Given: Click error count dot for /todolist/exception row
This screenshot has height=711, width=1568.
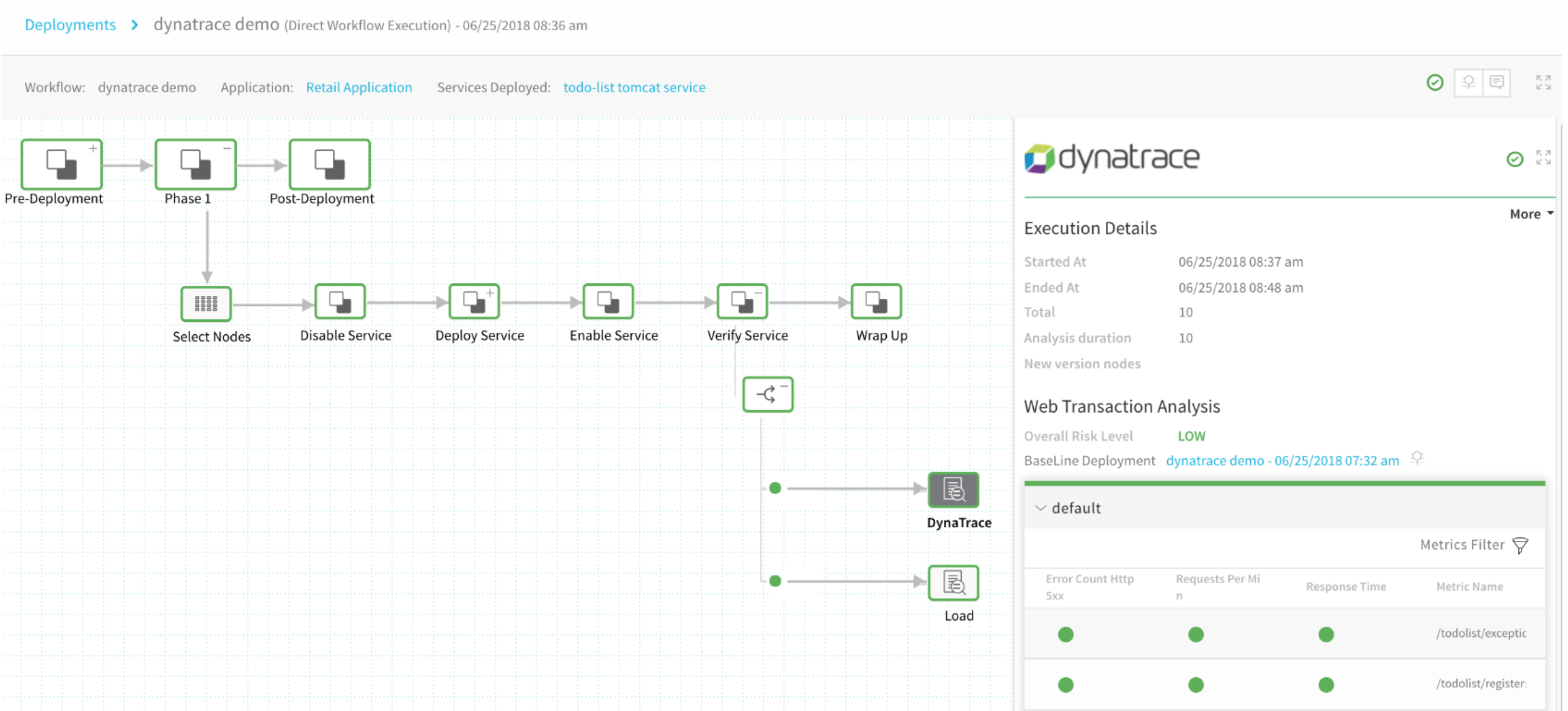Looking at the screenshot, I should pyautogui.click(x=1066, y=634).
